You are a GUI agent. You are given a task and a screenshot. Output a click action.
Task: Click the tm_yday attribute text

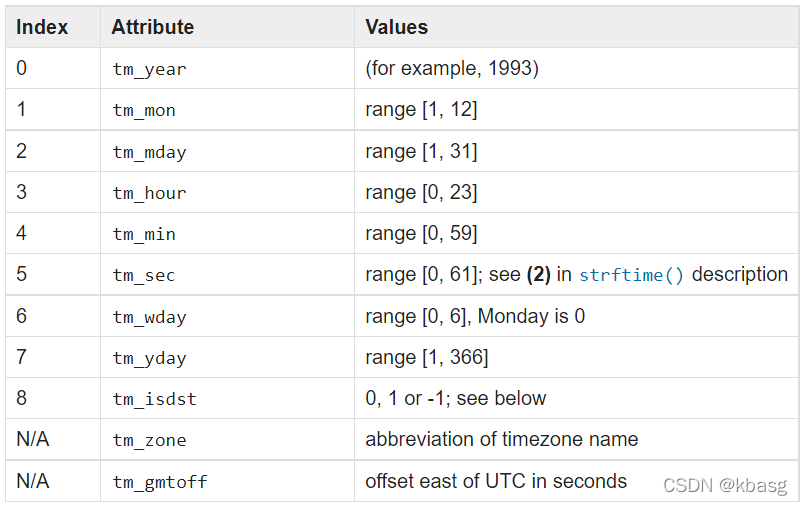[149, 358]
